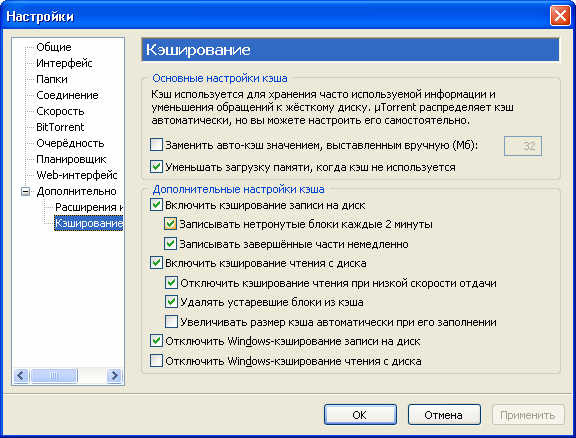Uncheck Записывать нетронутые блоки каждые 2 минуты
This screenshot has height=438, width=576.
170,224
